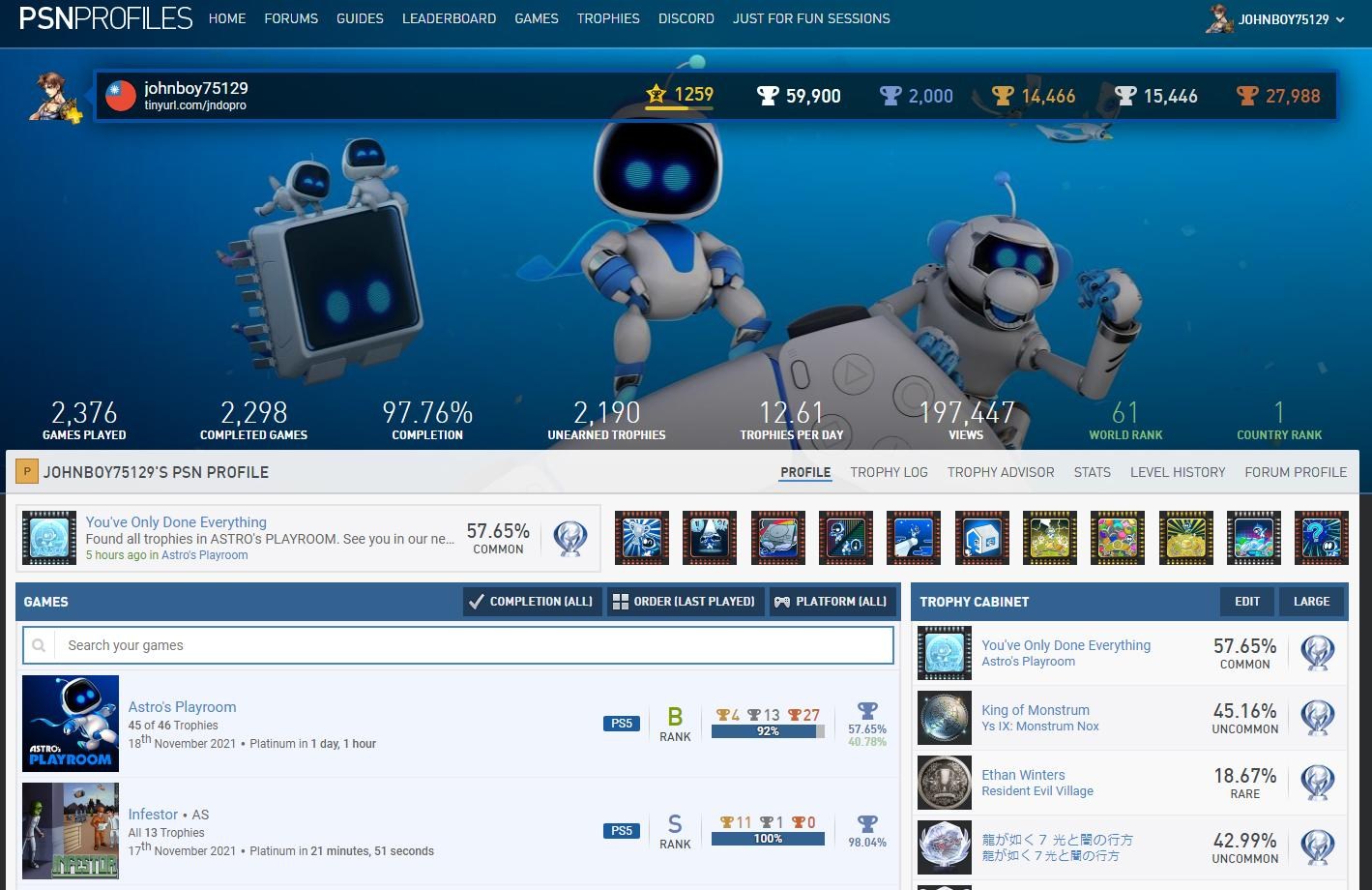Click the Astro's Playroom game cover thumbnail
Screen dimensions: 1372x890
(71, 723)
